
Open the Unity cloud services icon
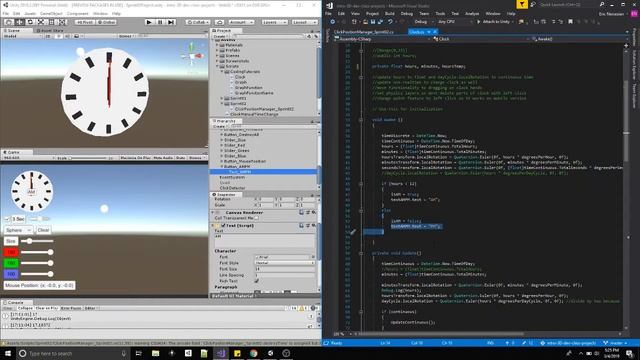click(220, 22)
